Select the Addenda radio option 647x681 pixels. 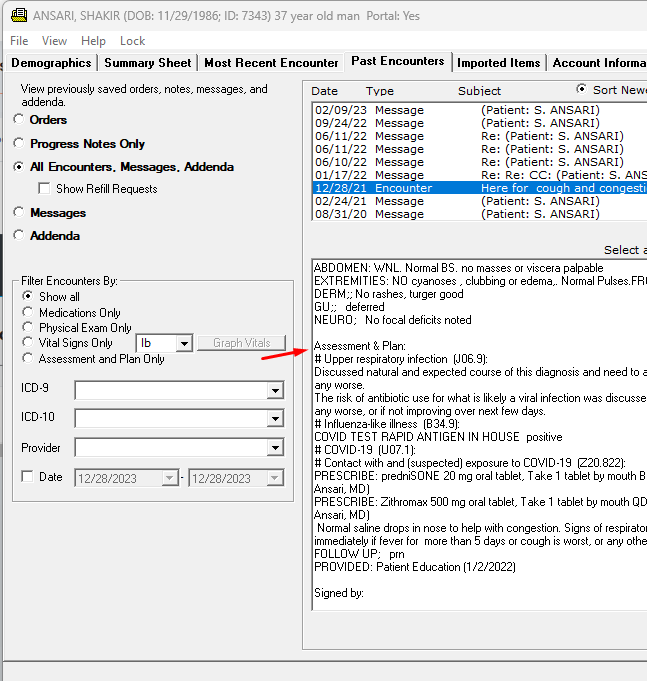(20, 236)
